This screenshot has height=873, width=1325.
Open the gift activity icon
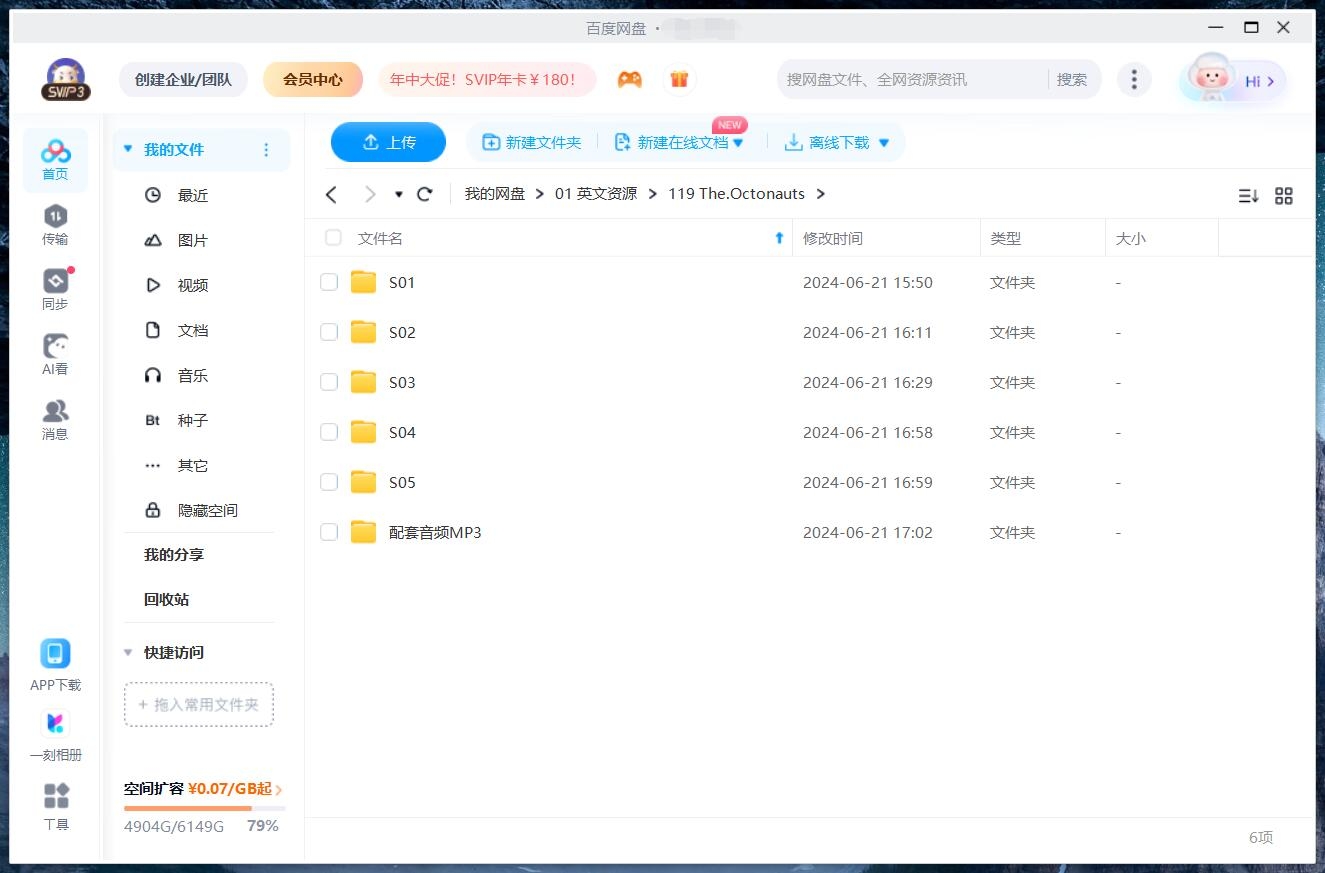(679, 79)
